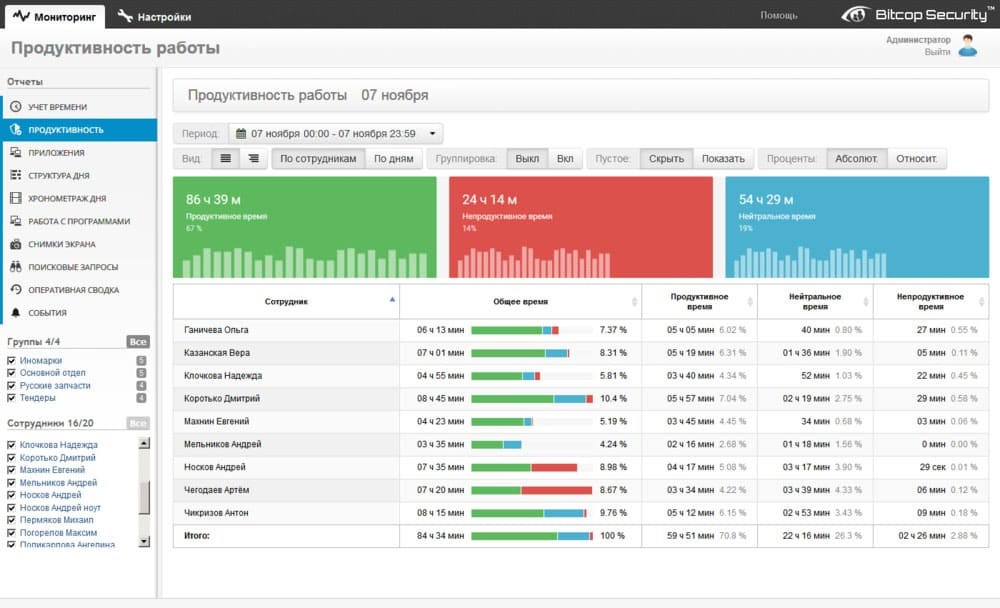Click the clock icon beside Учет времени

16,107
